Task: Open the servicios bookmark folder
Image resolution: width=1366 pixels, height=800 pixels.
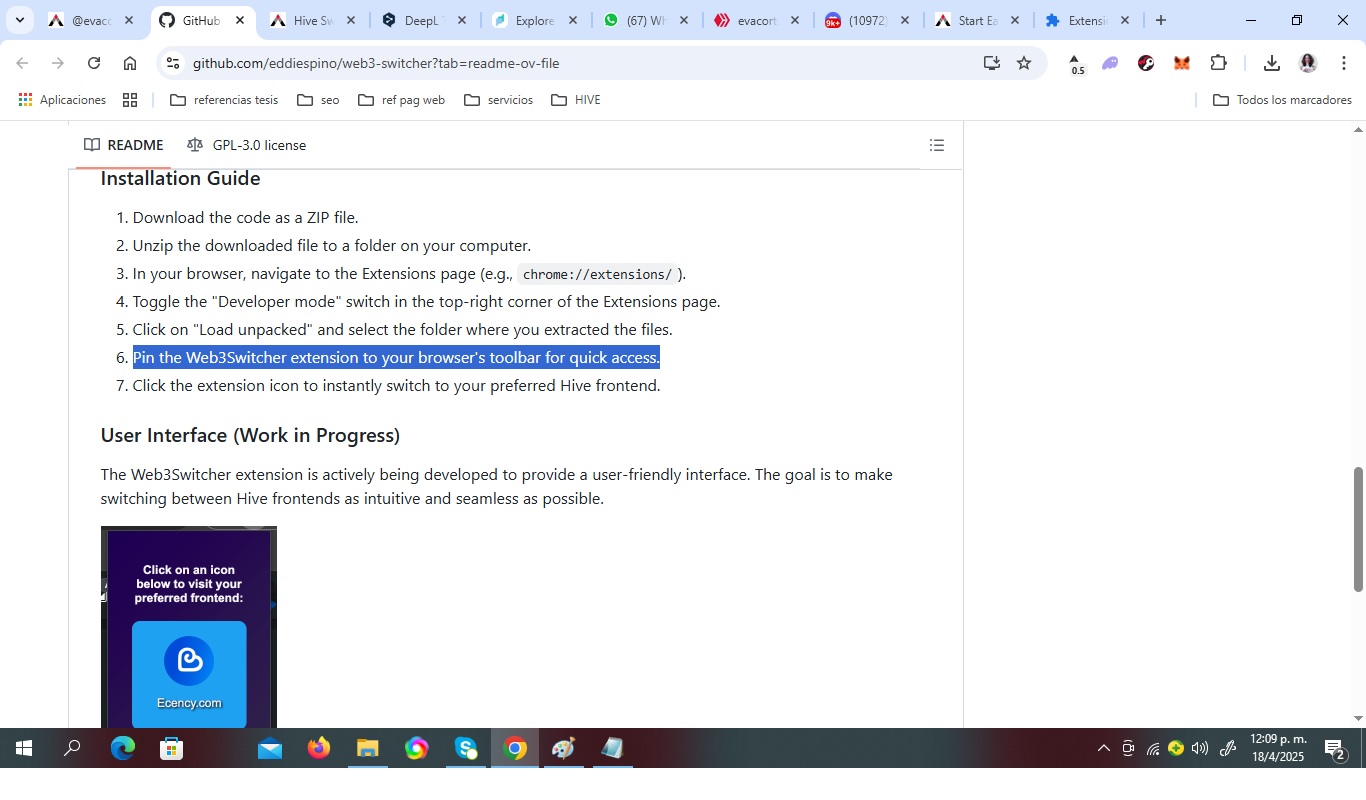Action: coord(499,100)
